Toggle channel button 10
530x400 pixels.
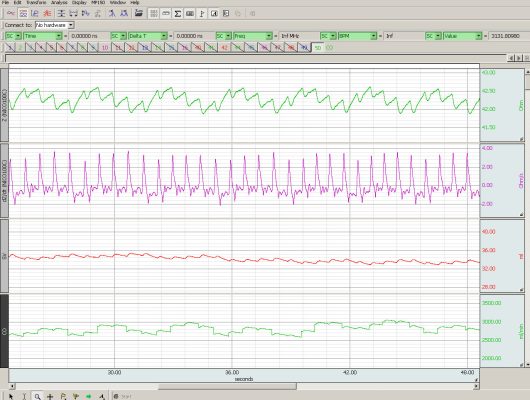[105, 48]
